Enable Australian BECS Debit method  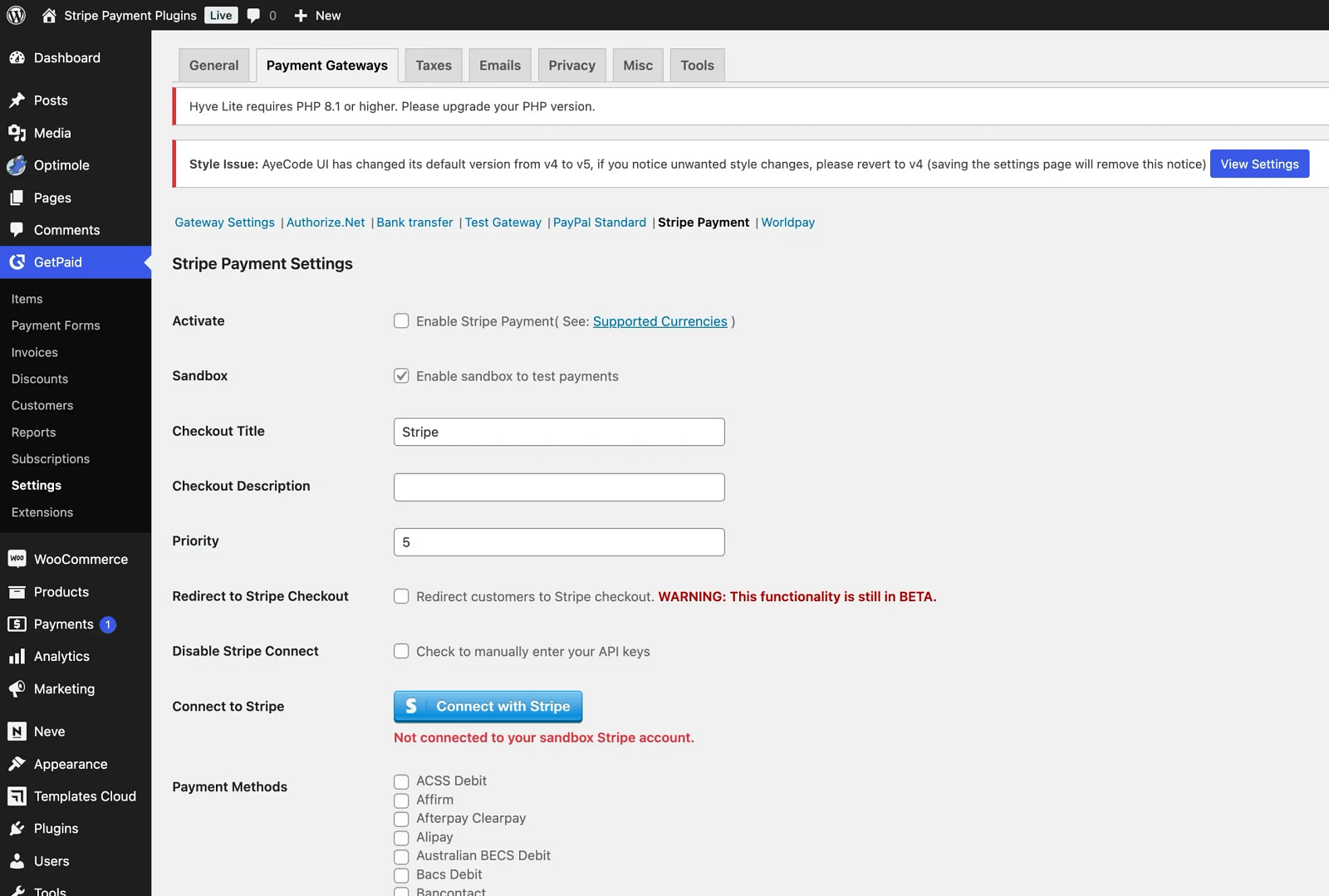pyautogui.click(x=401, y=856)
